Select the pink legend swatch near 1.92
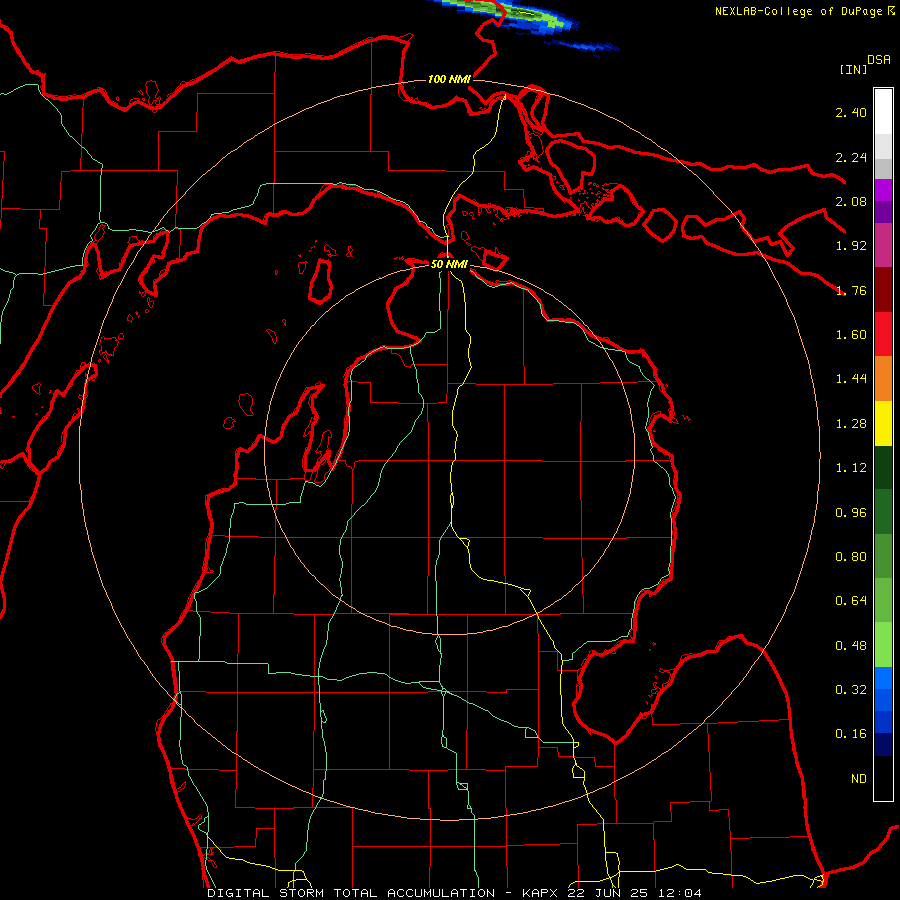 (x=883, y=245)
